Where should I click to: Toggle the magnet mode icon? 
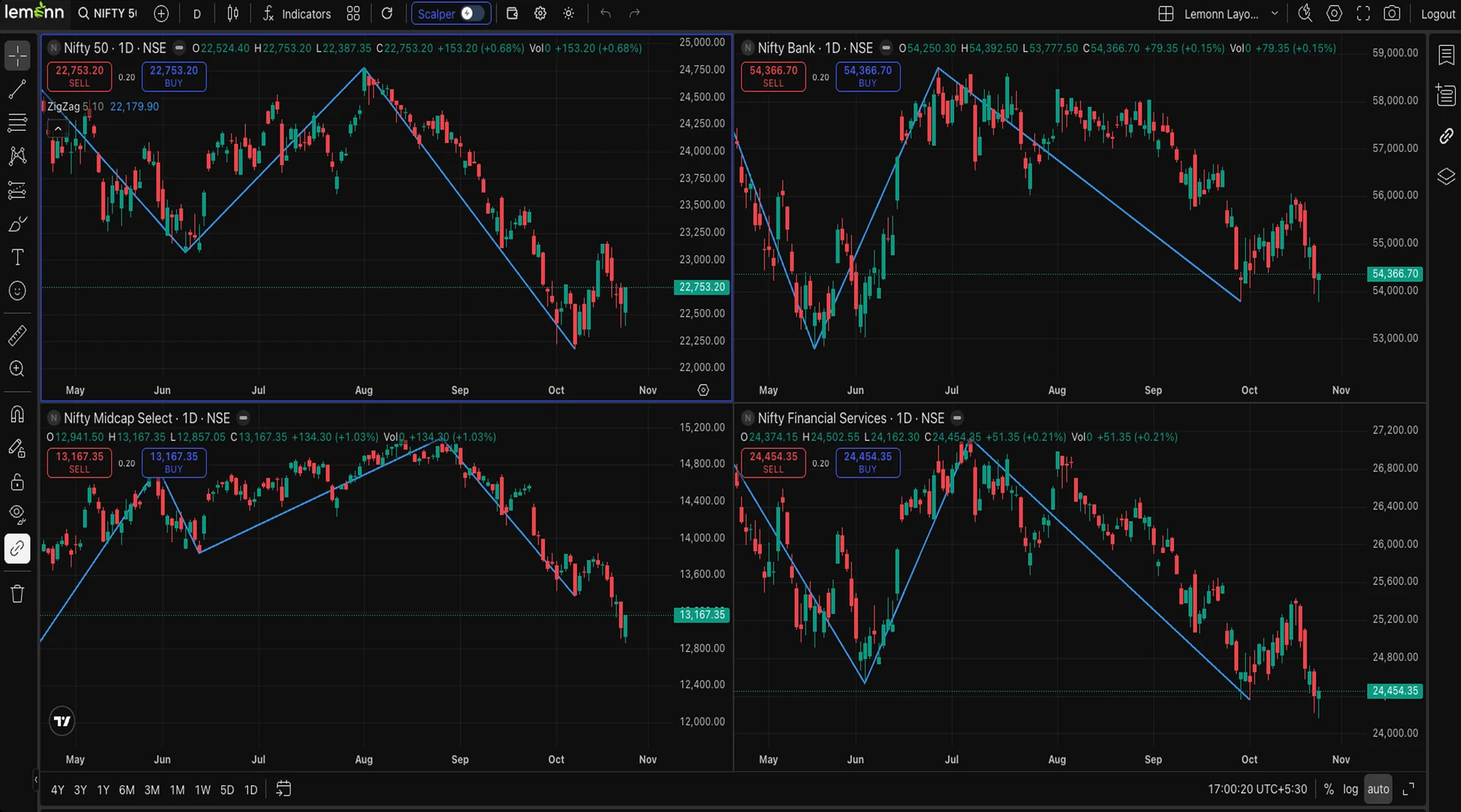[x=18, y=414]
